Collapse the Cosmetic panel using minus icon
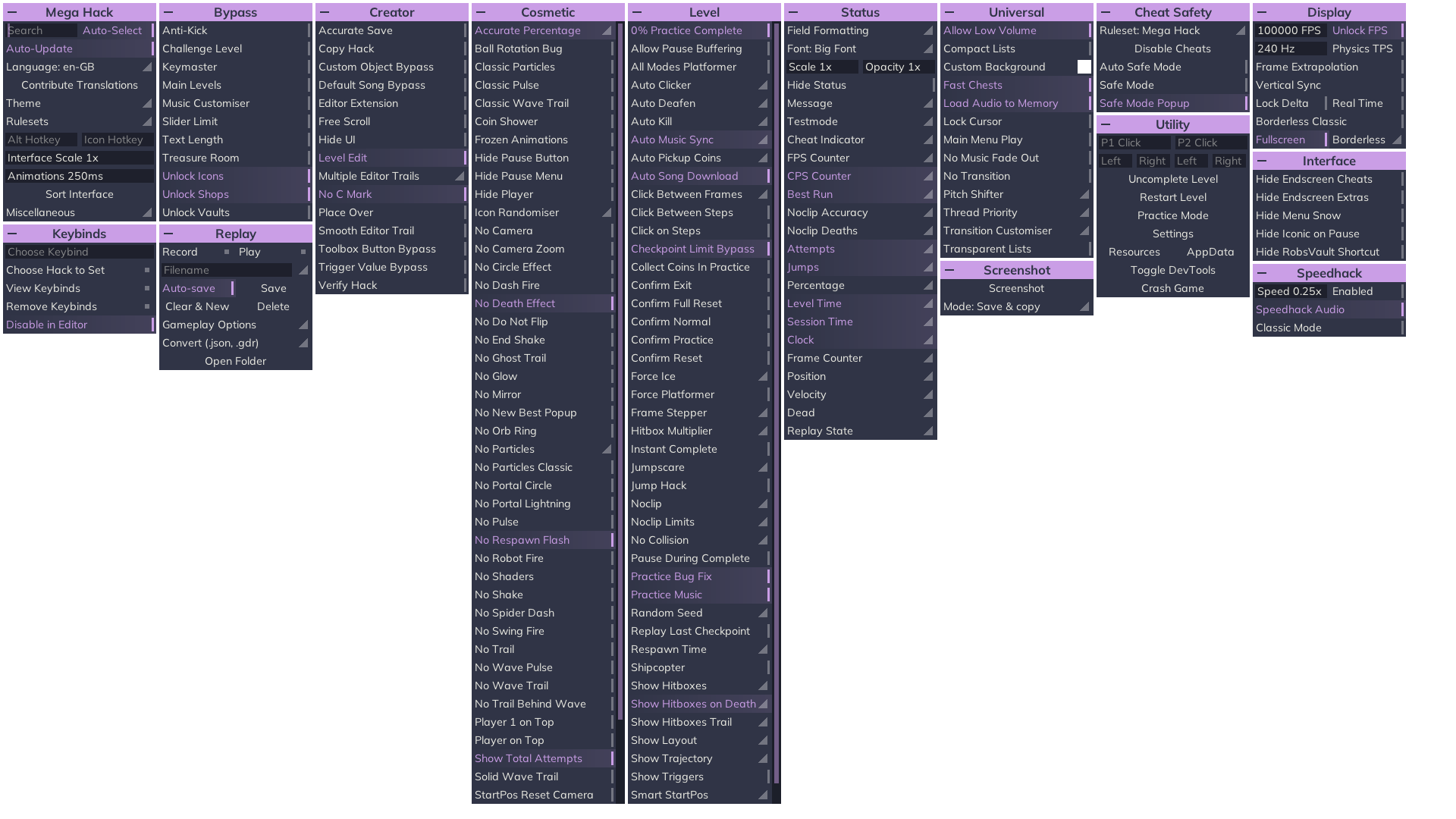Viewport: 1456px width, 819px height. (481, 12)
